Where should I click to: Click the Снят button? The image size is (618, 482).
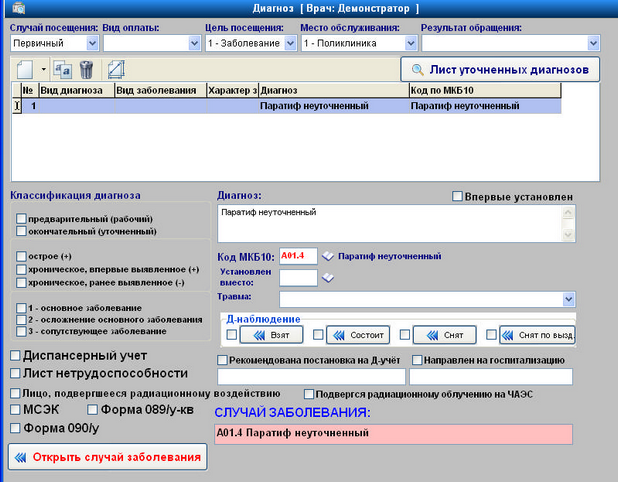point(445,335)
